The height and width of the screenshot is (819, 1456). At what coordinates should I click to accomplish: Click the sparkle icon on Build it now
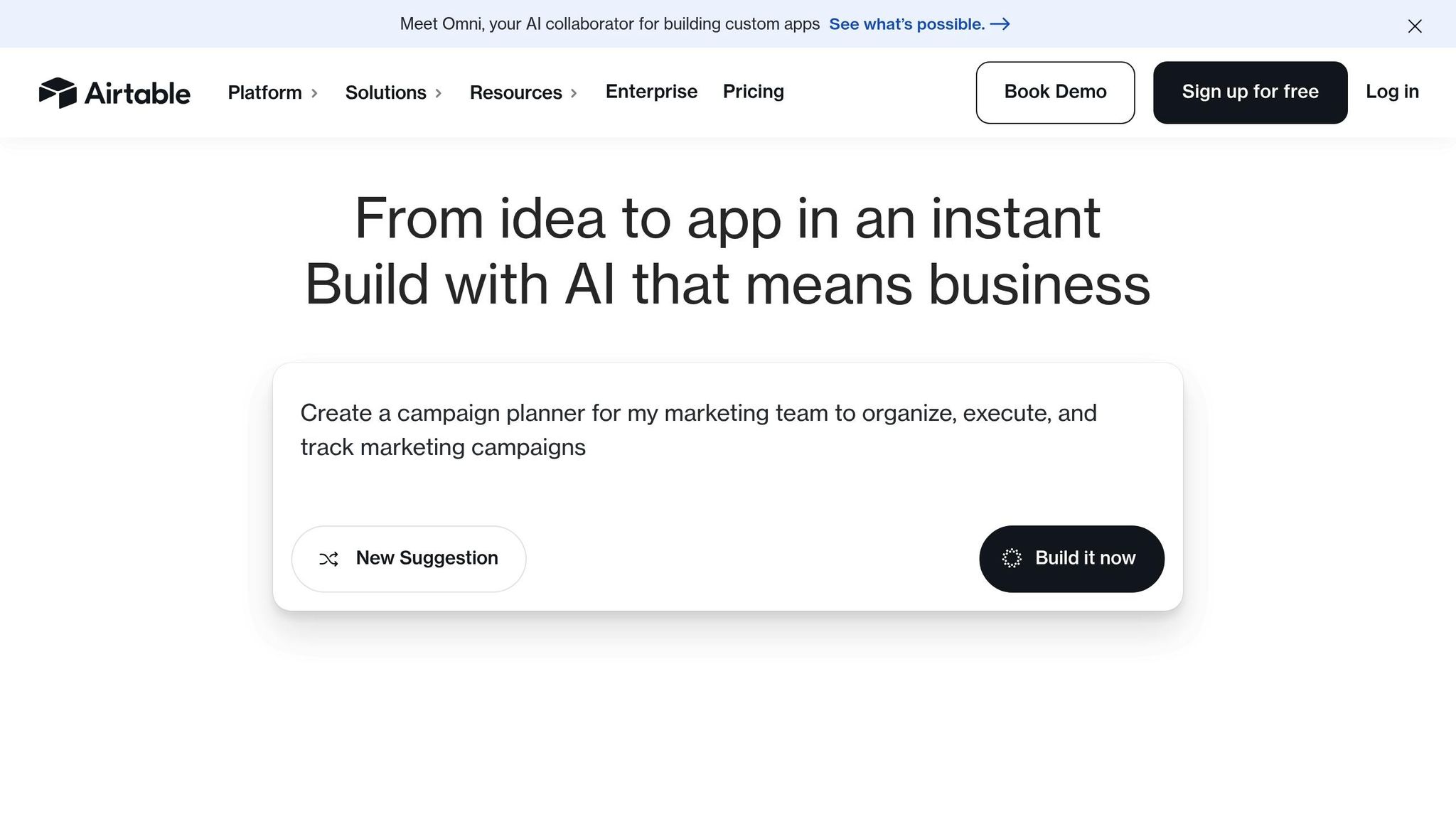point(1012,559)
